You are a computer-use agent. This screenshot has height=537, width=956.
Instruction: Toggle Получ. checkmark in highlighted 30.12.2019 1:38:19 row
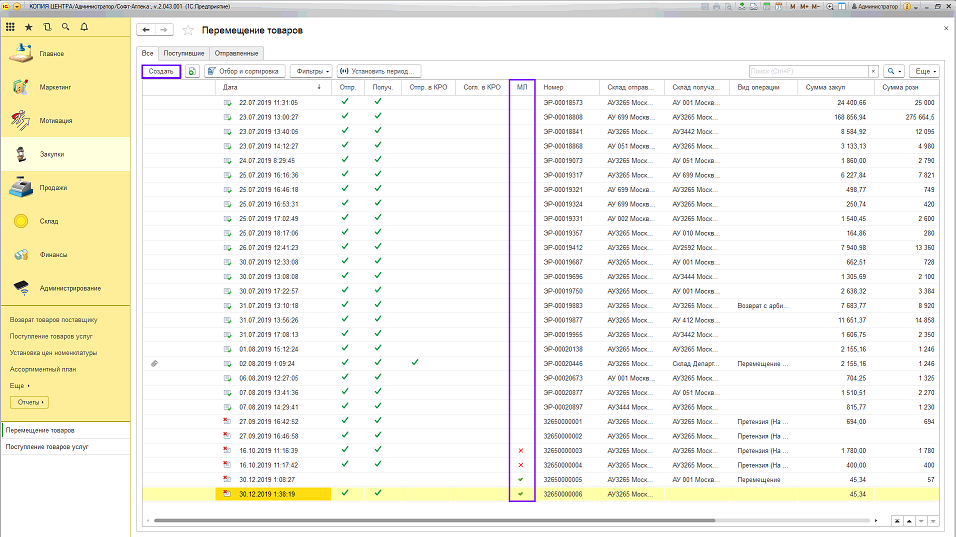click(x=378, y=493)
